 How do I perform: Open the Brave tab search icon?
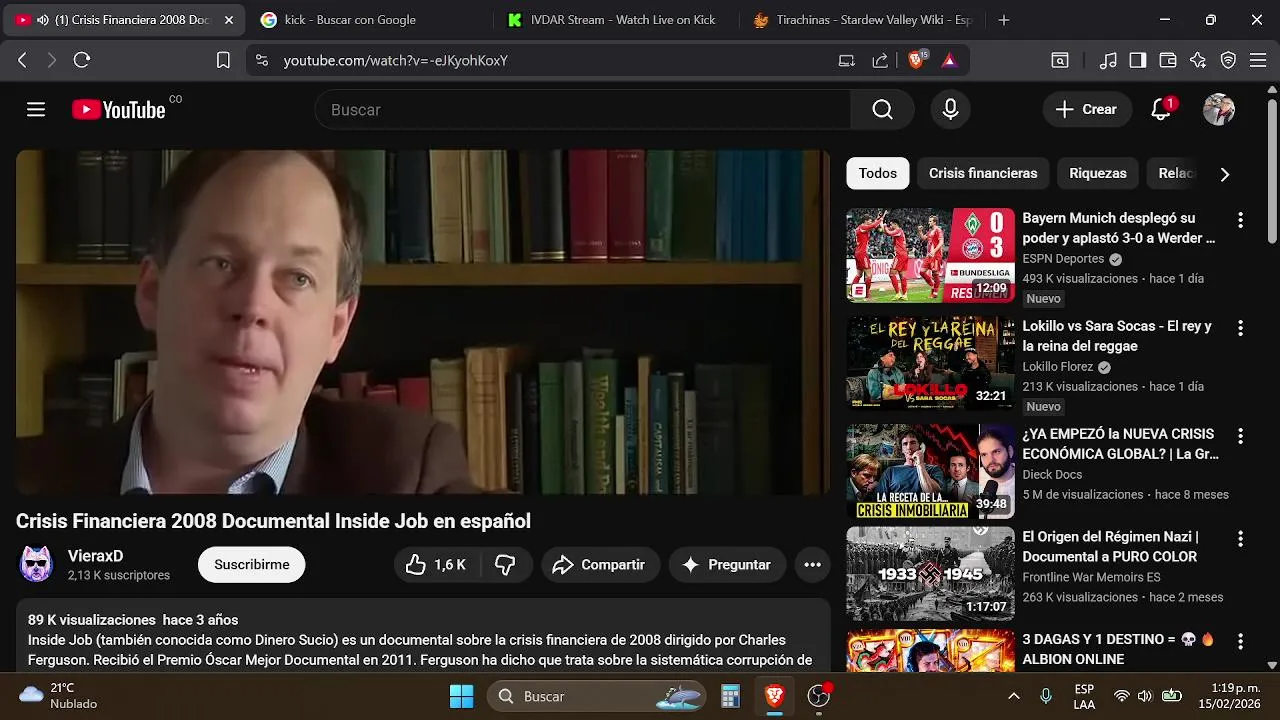pyautogui.click(x=1059, y=60)
